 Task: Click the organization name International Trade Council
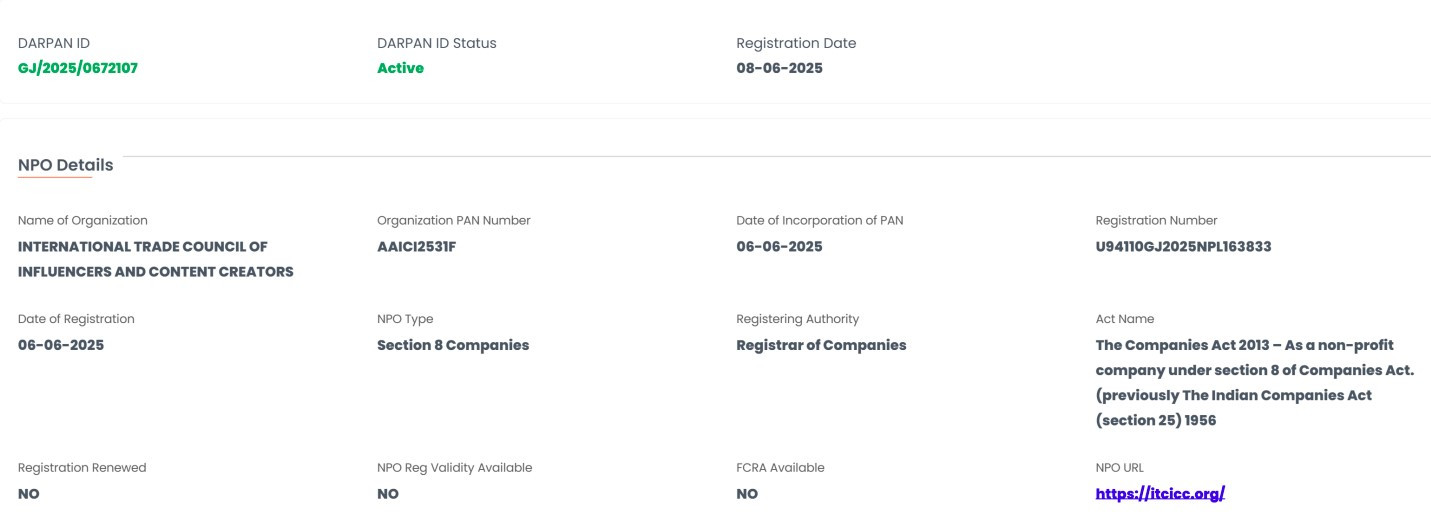143,246
